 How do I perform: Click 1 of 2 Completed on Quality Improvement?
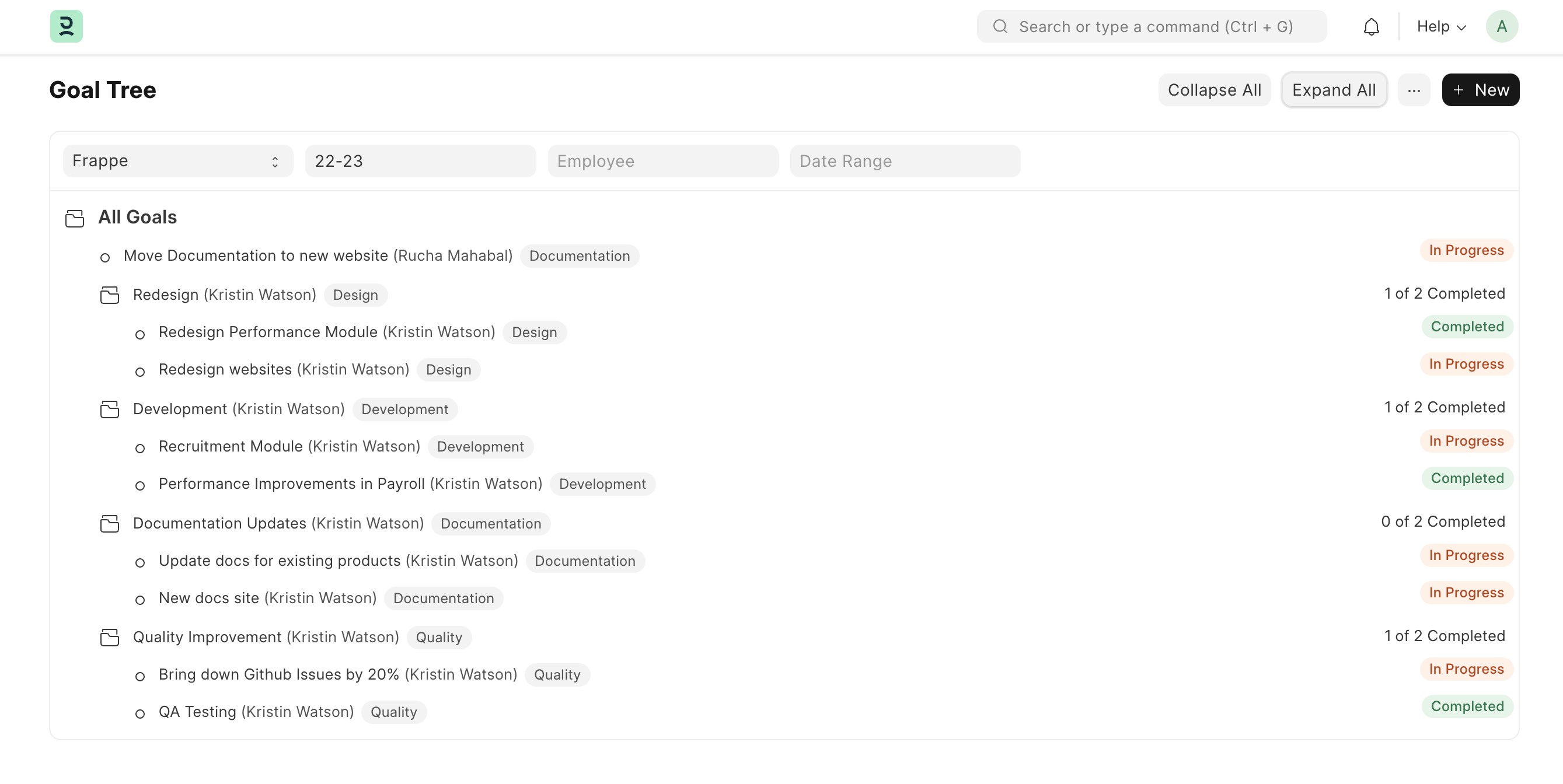[x=1444, y=636]
